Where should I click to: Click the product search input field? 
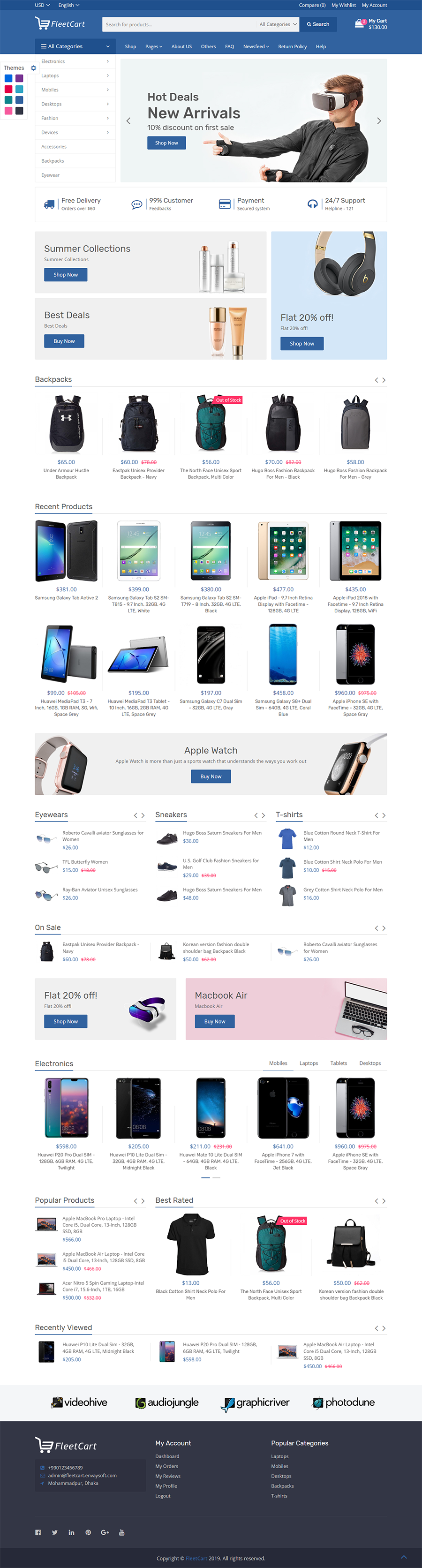(179, 24)
